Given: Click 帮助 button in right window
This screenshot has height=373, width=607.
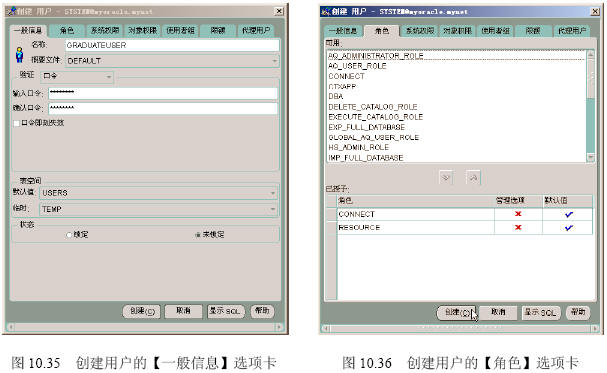Looking at the screenshot, I should (578, 313).
